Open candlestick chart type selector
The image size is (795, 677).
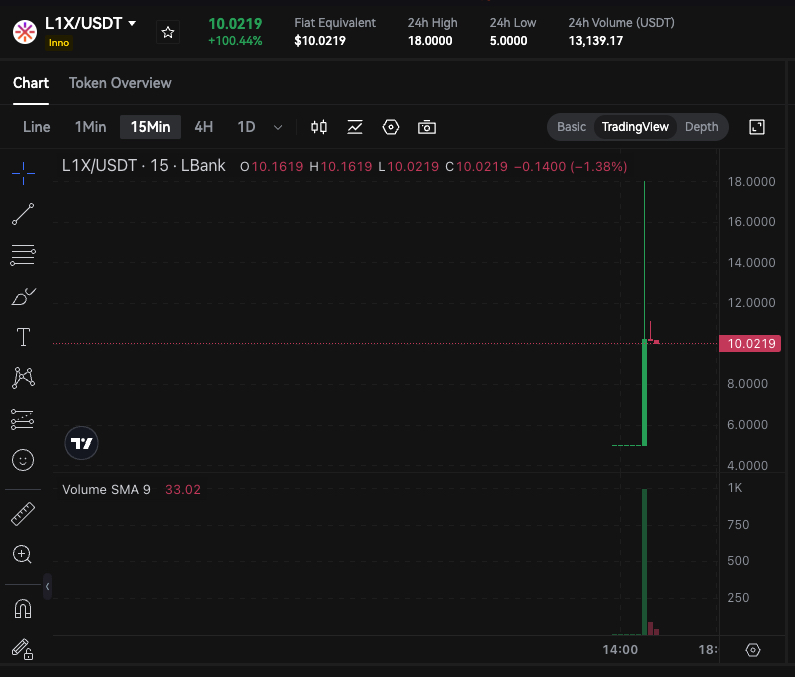tap(319, 127)
